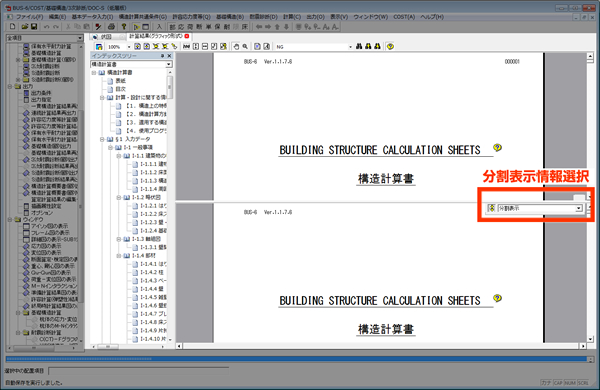The image size is (600, 390).
Task: Open the zoom 100% dropdown
Action: pyautogui.click(x=129, y=47)
